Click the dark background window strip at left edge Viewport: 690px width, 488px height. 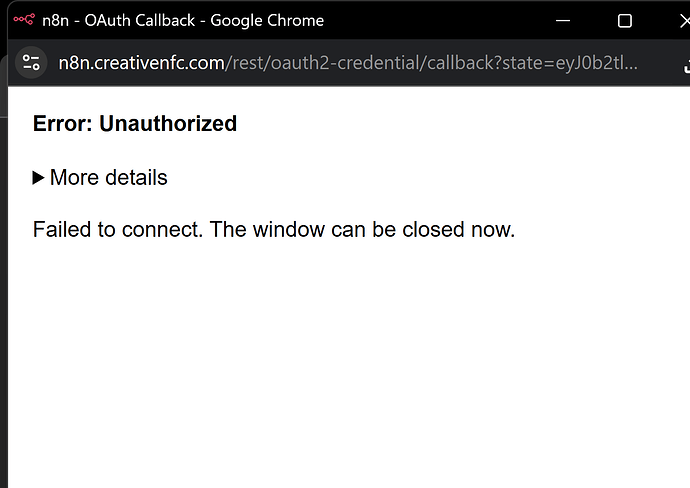point(4,286)
